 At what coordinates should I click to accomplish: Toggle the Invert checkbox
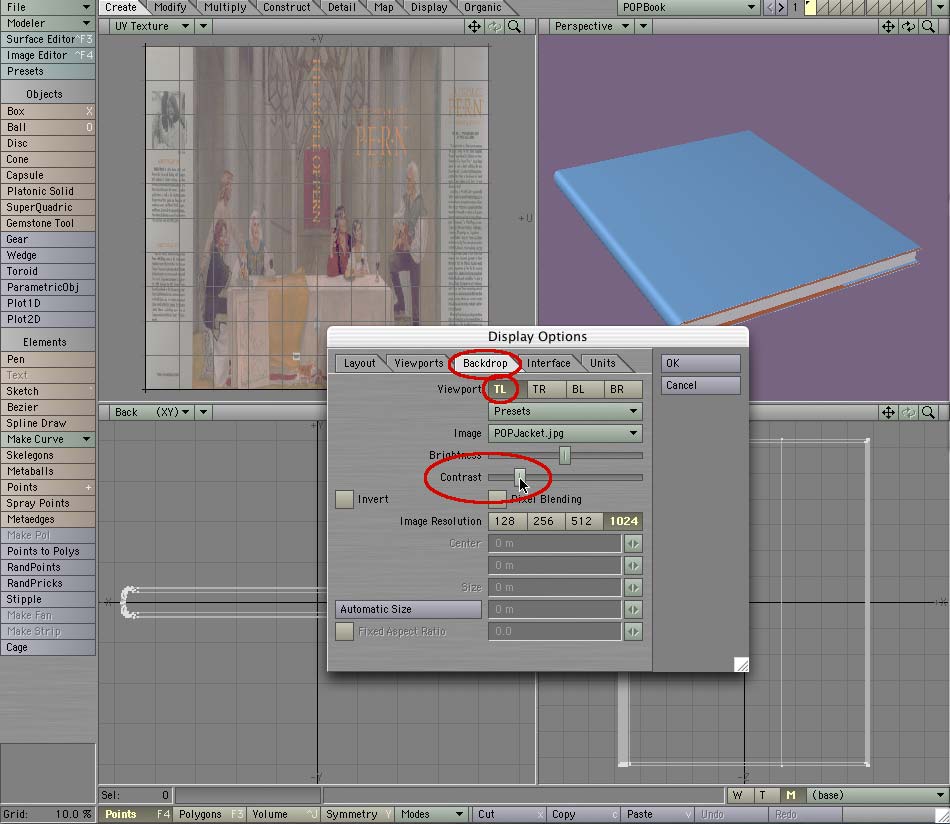pos(344,499)
